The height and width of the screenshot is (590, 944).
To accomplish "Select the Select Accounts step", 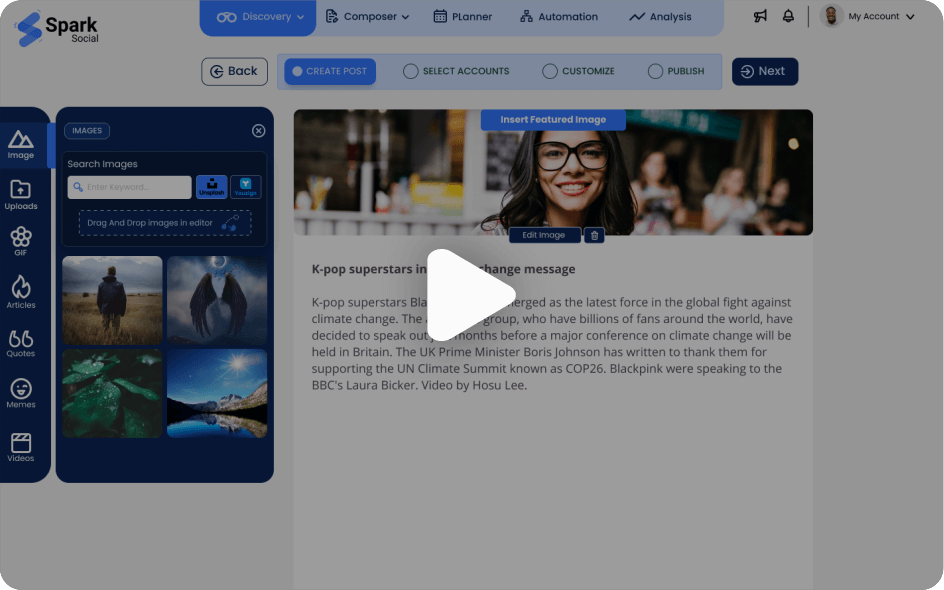I will tap(456, 71).
